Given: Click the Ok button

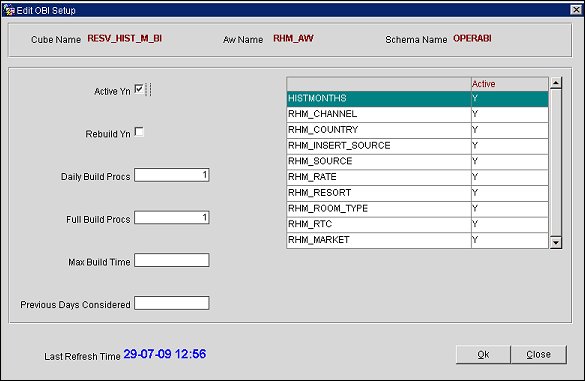Looking at the screenshot, I should click(483, 354).
